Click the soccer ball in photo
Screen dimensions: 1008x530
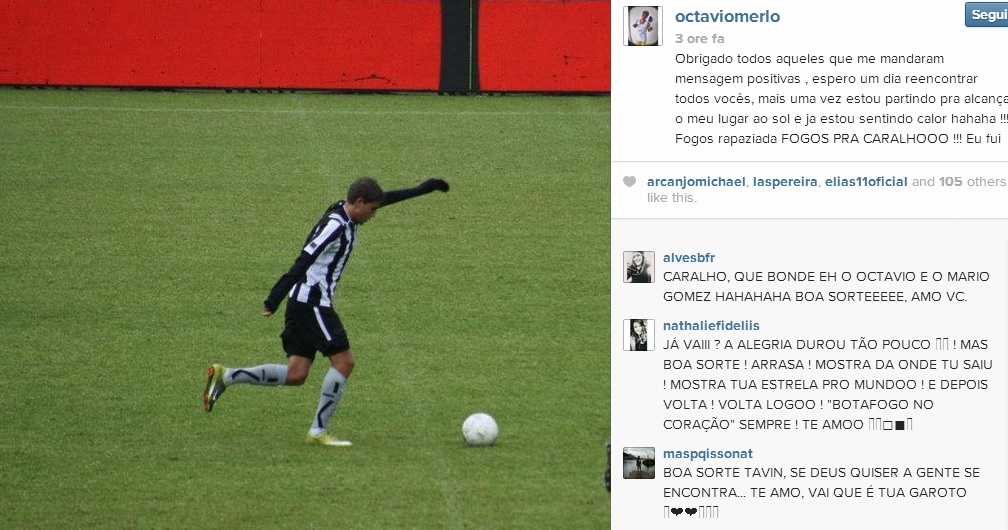click(x=480, y=429)
